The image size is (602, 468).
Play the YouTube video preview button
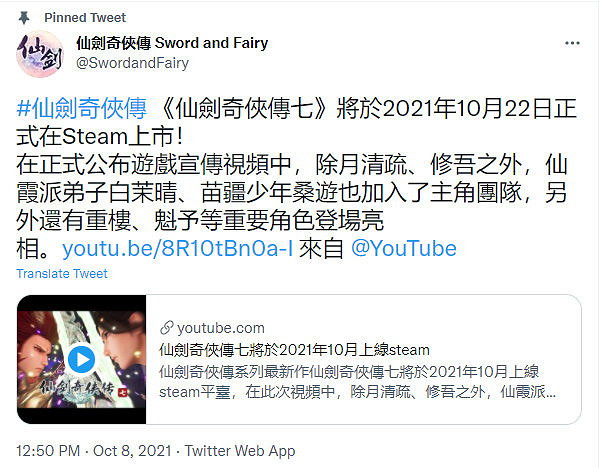tap(81, 359)
